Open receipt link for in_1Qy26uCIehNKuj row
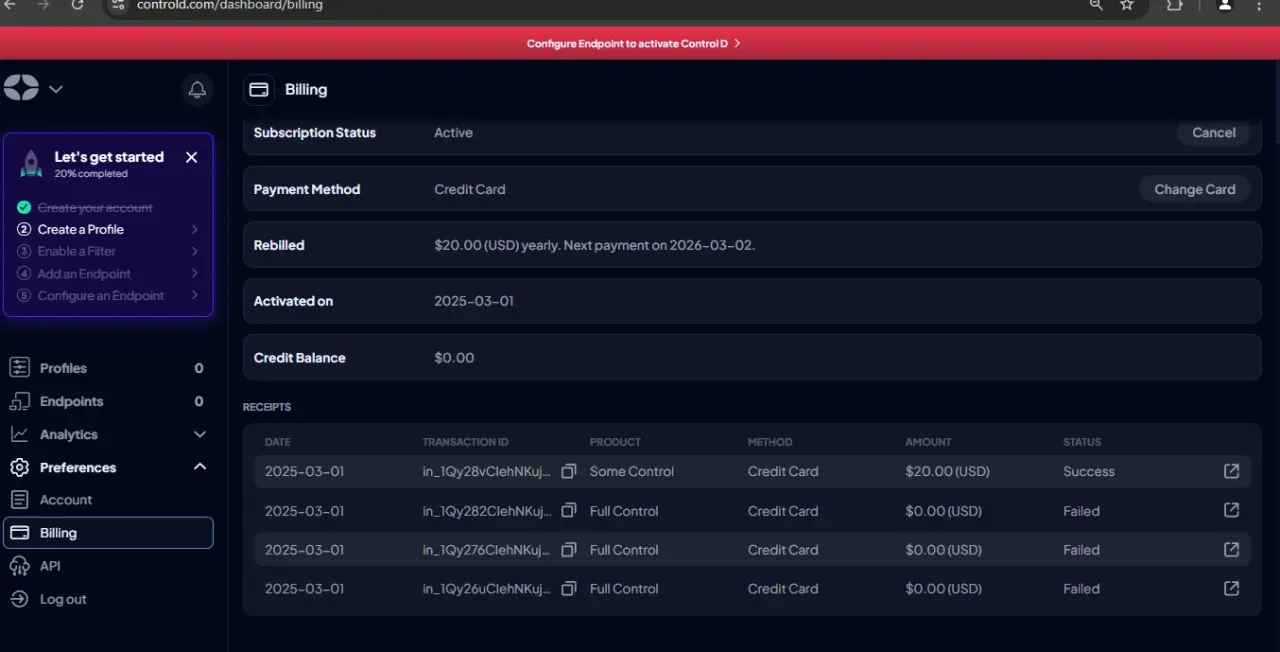 (1232, 588)
